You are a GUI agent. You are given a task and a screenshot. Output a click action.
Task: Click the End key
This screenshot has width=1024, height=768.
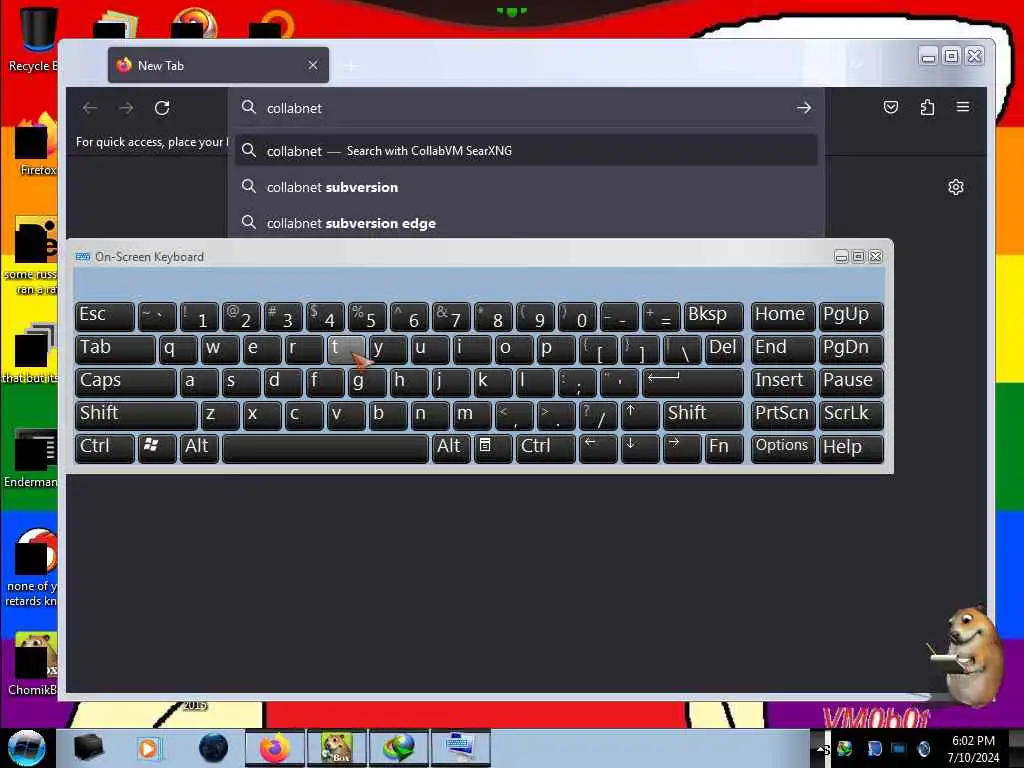click(x=782, y=349)
